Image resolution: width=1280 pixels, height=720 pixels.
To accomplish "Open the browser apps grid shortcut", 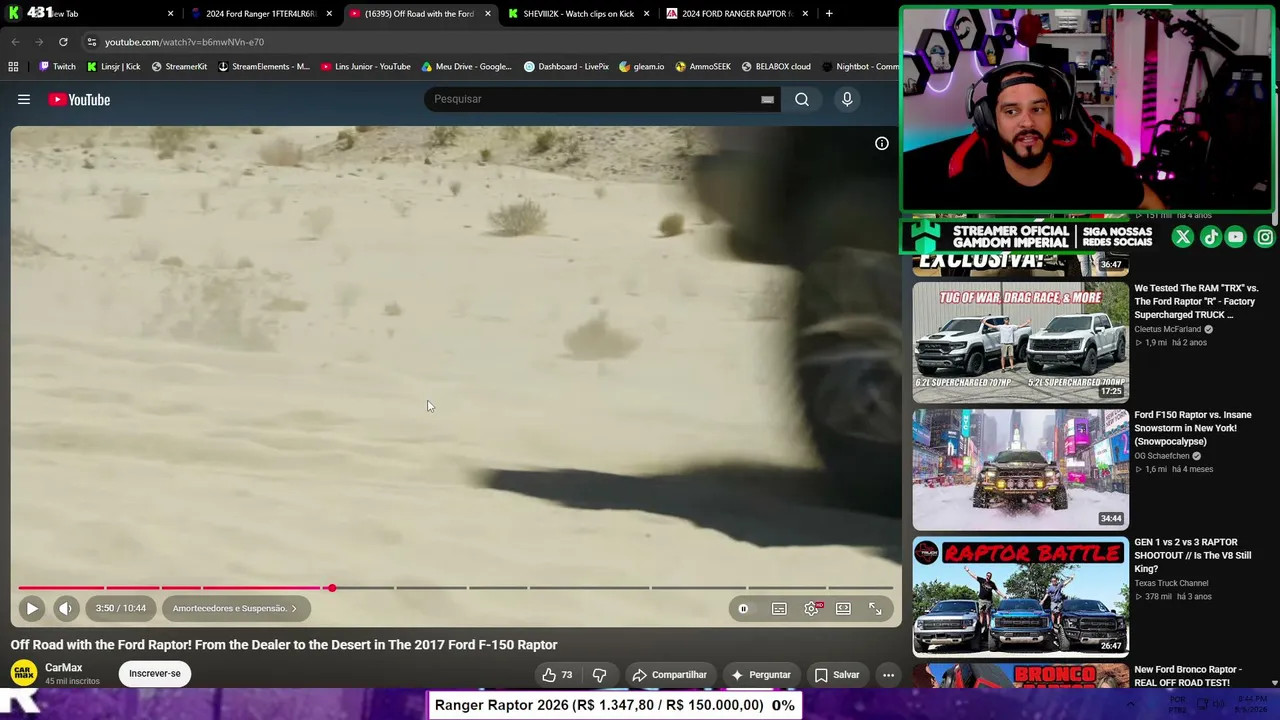I will tap(13, 67).
